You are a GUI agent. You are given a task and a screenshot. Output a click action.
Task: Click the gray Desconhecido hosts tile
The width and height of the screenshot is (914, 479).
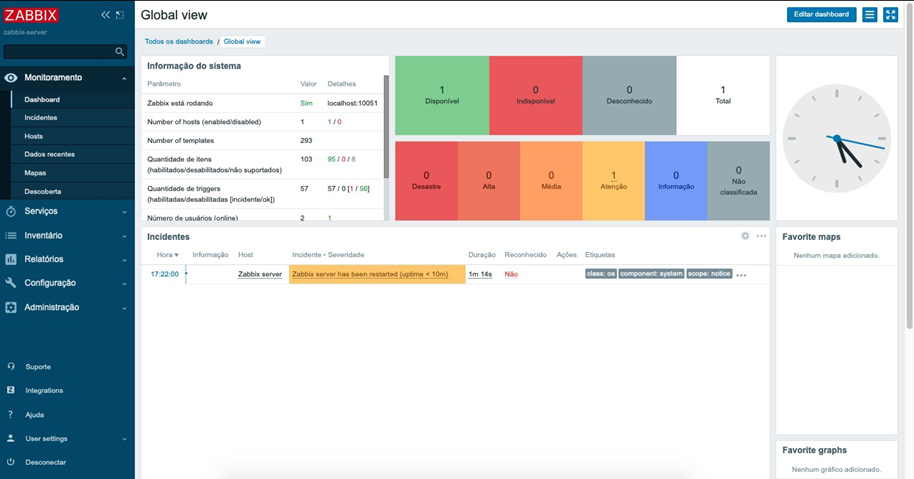[x=630, y=96]
